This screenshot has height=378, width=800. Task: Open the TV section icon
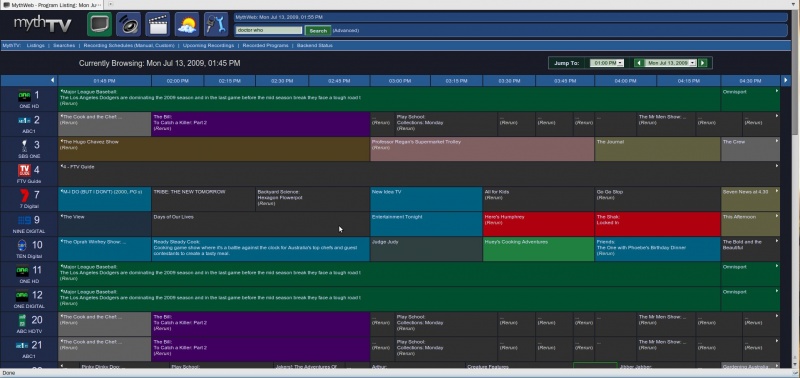pos(99,24)
